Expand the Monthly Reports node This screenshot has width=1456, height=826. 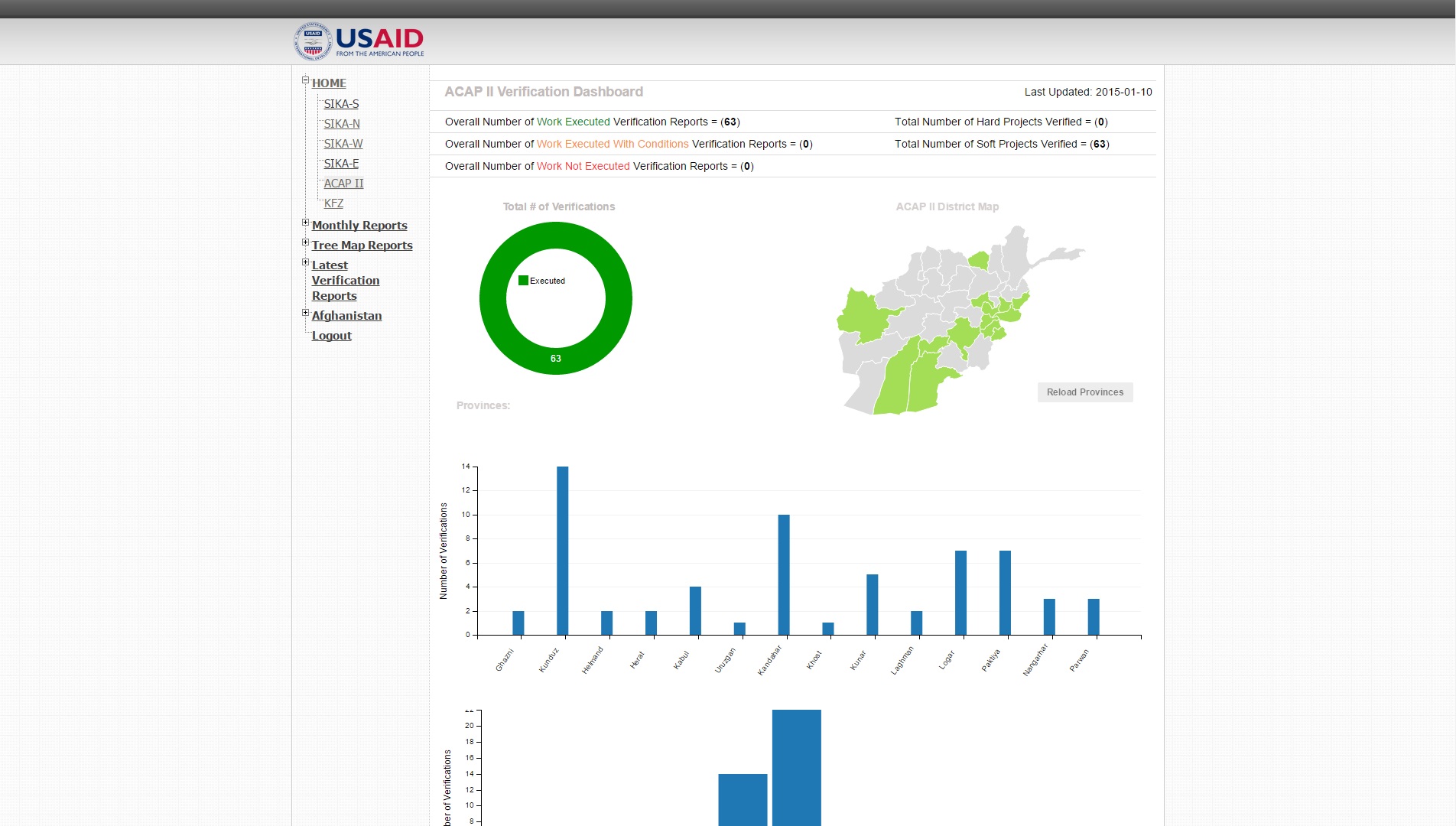click(x=305, y=223)
